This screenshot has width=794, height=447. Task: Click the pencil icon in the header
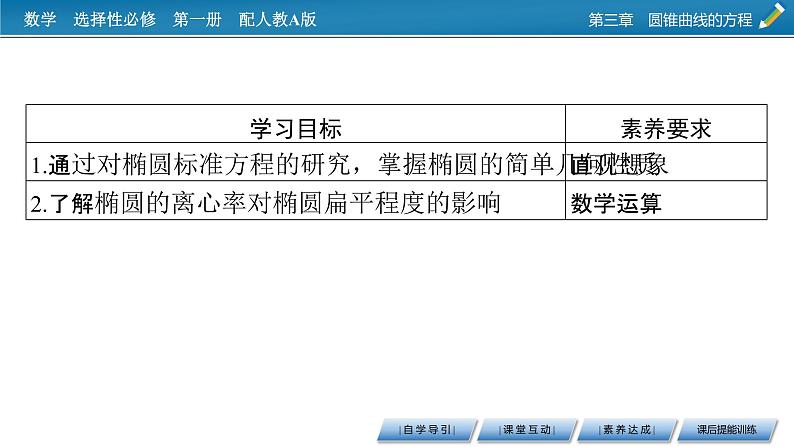tap(772, 17)
